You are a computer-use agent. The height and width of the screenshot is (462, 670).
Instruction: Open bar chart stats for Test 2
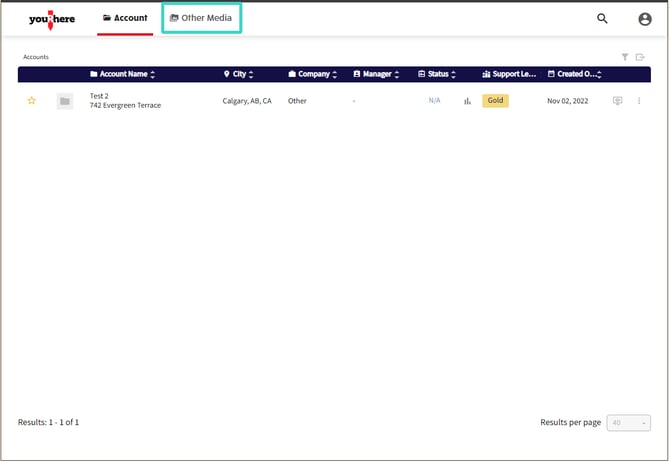coord(467,101)
